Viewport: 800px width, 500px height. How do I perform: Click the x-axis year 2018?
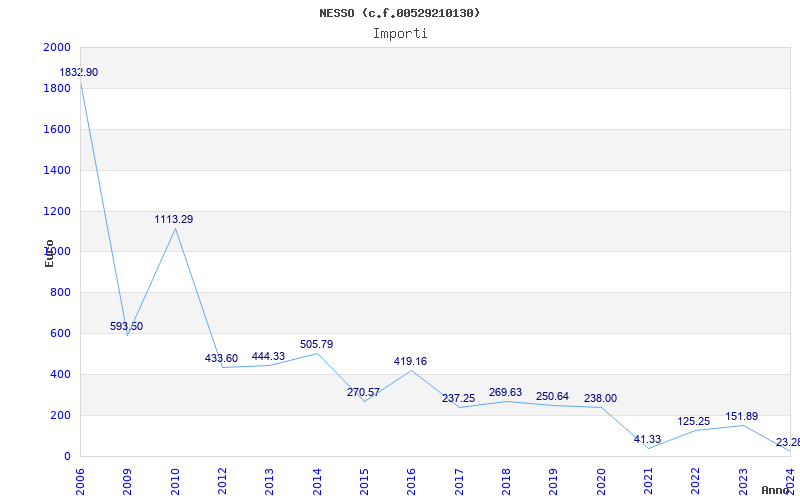pyautogui.click(x=506, y=482)
